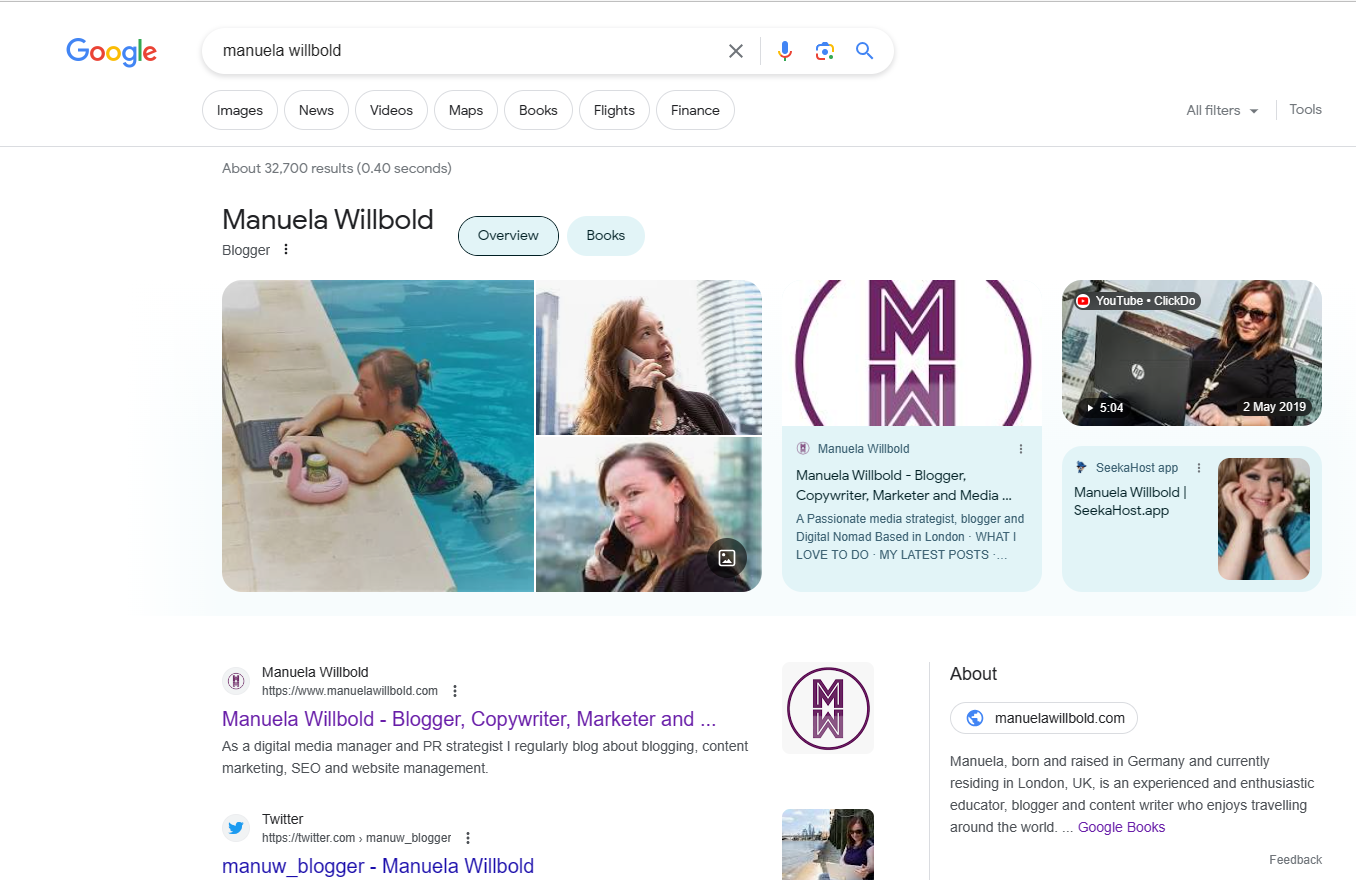This screenshot has height=880, width=1356.
Task: Click the SeekaHost app favicon
Action: click(x=1082, y=468)
